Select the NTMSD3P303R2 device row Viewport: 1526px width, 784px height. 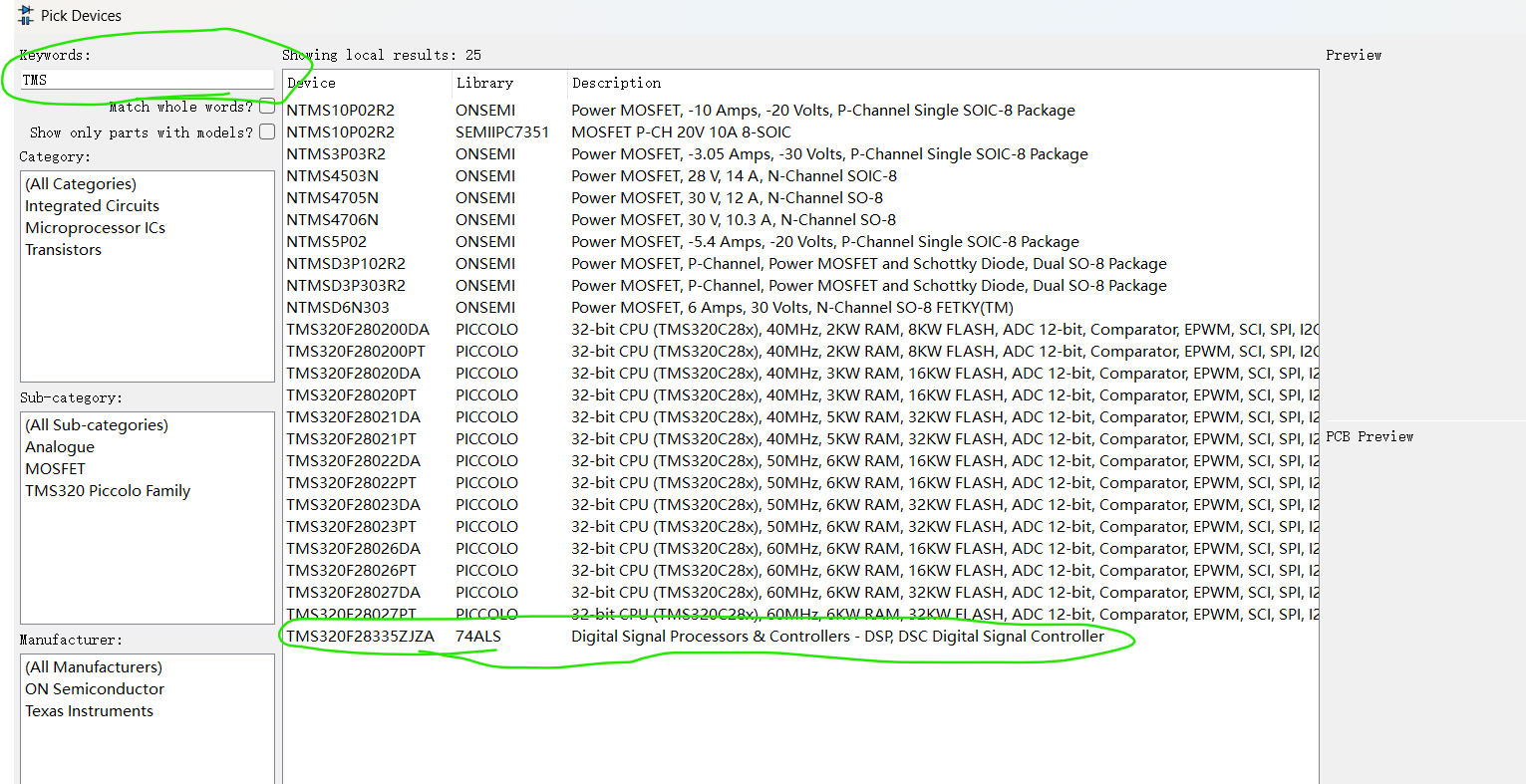click(x=800, y=286)
